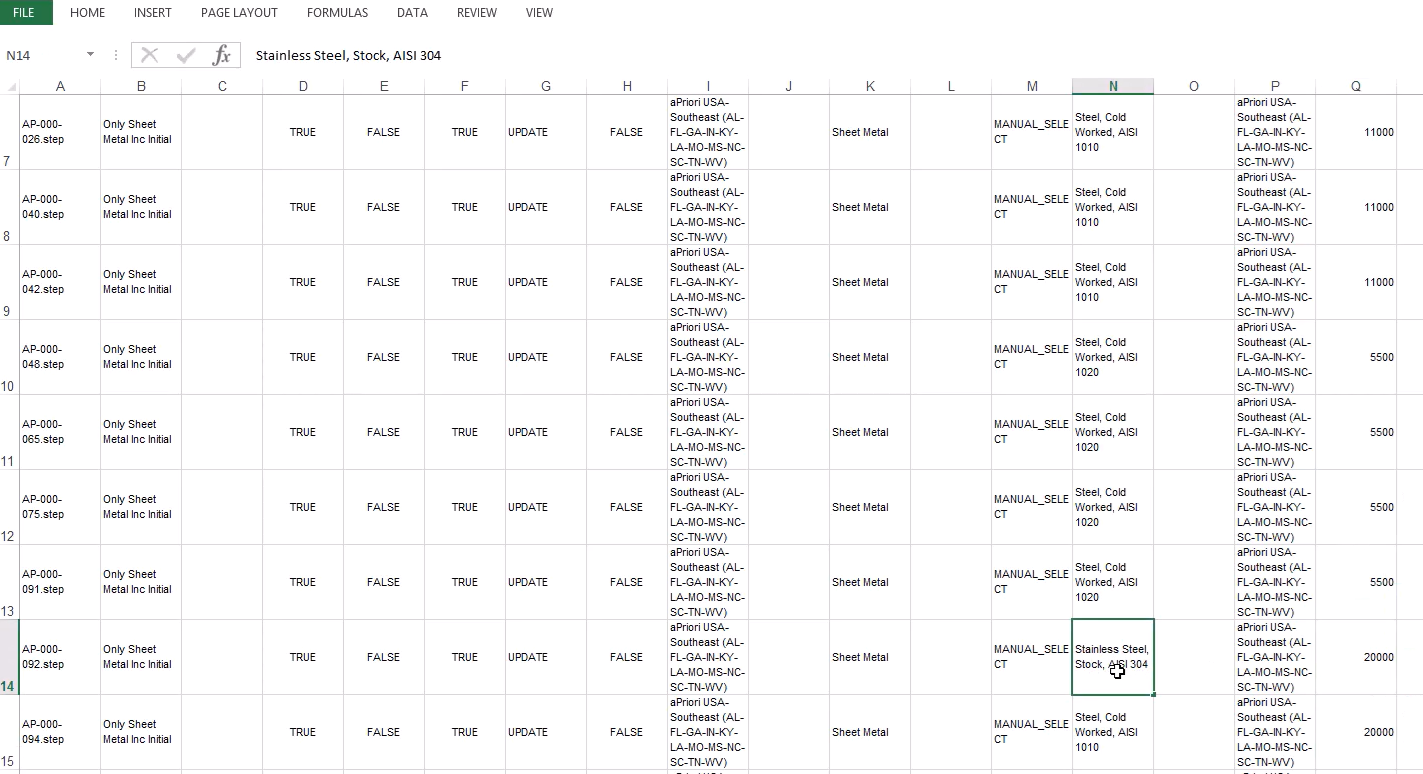
Task: Select the cell containing AP-000-092.step
Action: [x=60, y=657]
